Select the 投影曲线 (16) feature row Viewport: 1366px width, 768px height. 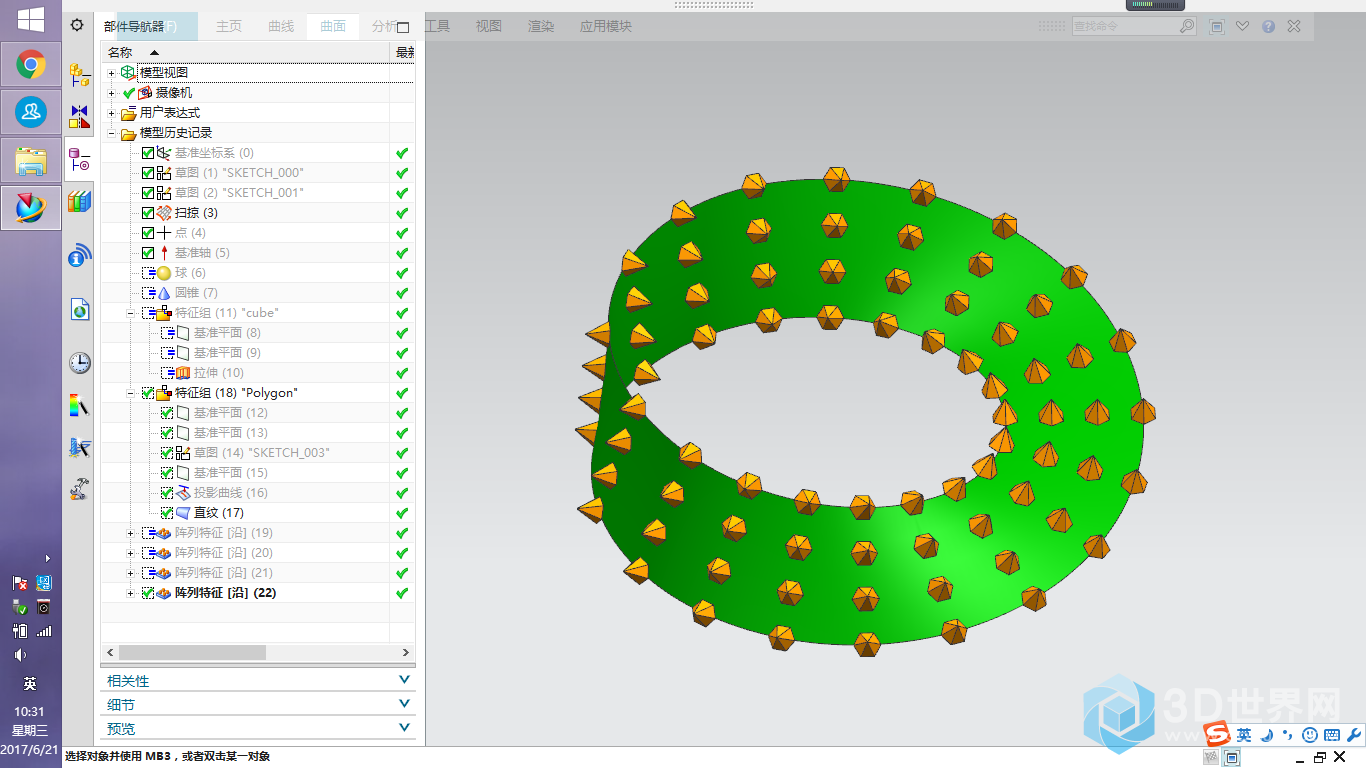point(258,493)
